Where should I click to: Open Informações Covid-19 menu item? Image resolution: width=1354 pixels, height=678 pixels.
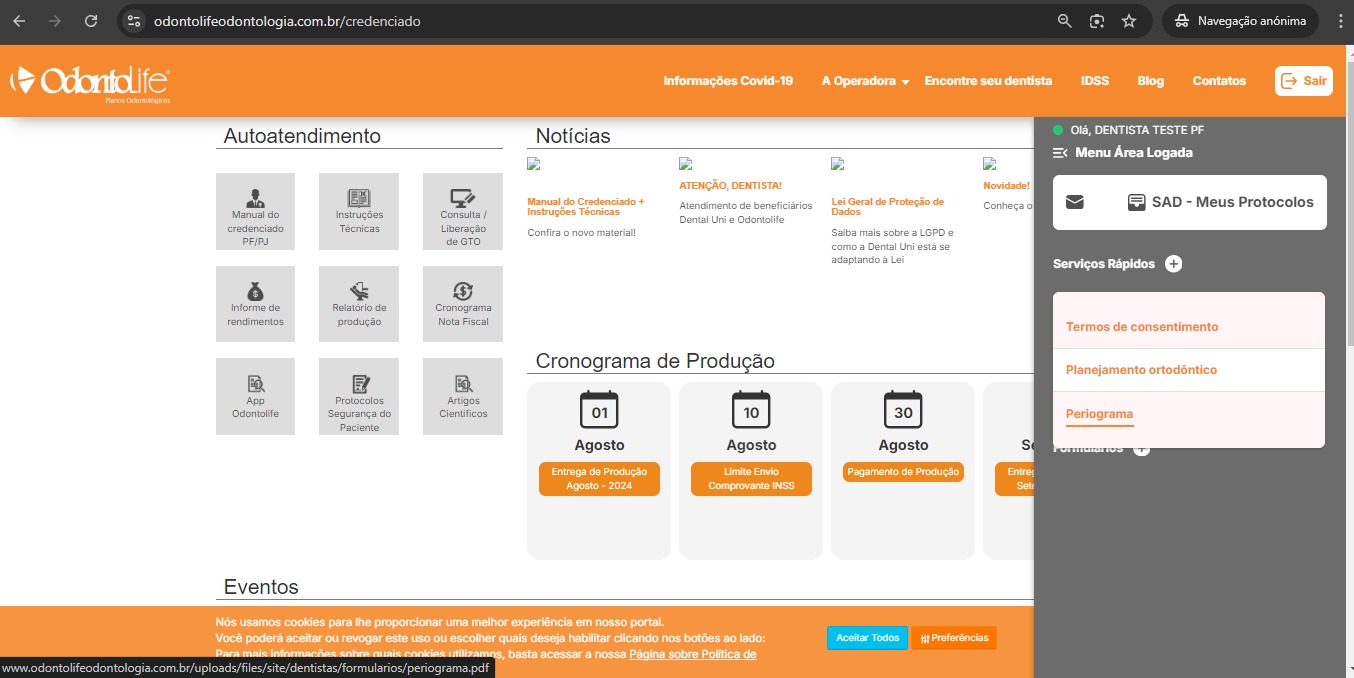[728, 81]
